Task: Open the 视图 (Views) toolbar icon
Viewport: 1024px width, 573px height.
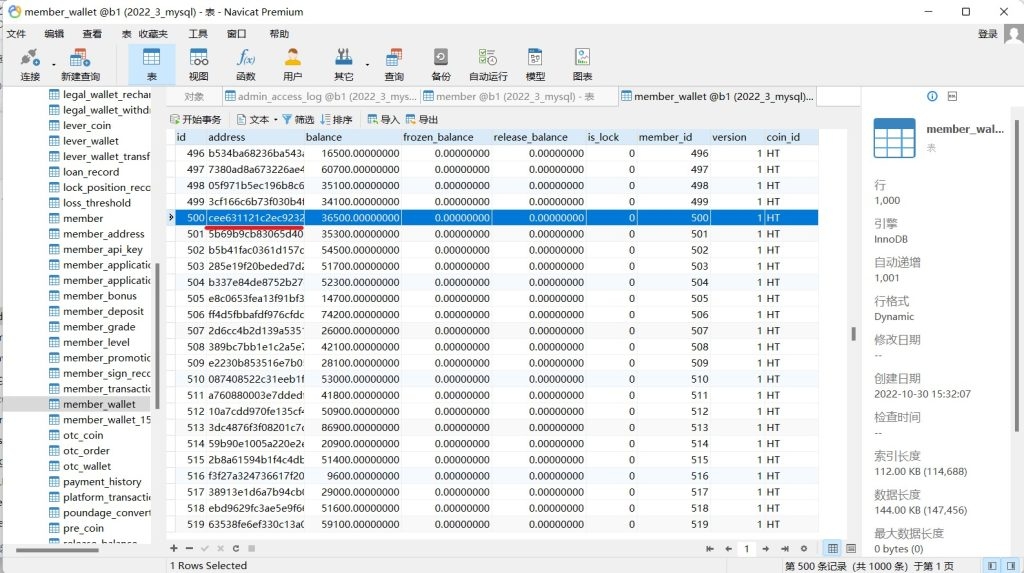Action: tap(199, 64)
